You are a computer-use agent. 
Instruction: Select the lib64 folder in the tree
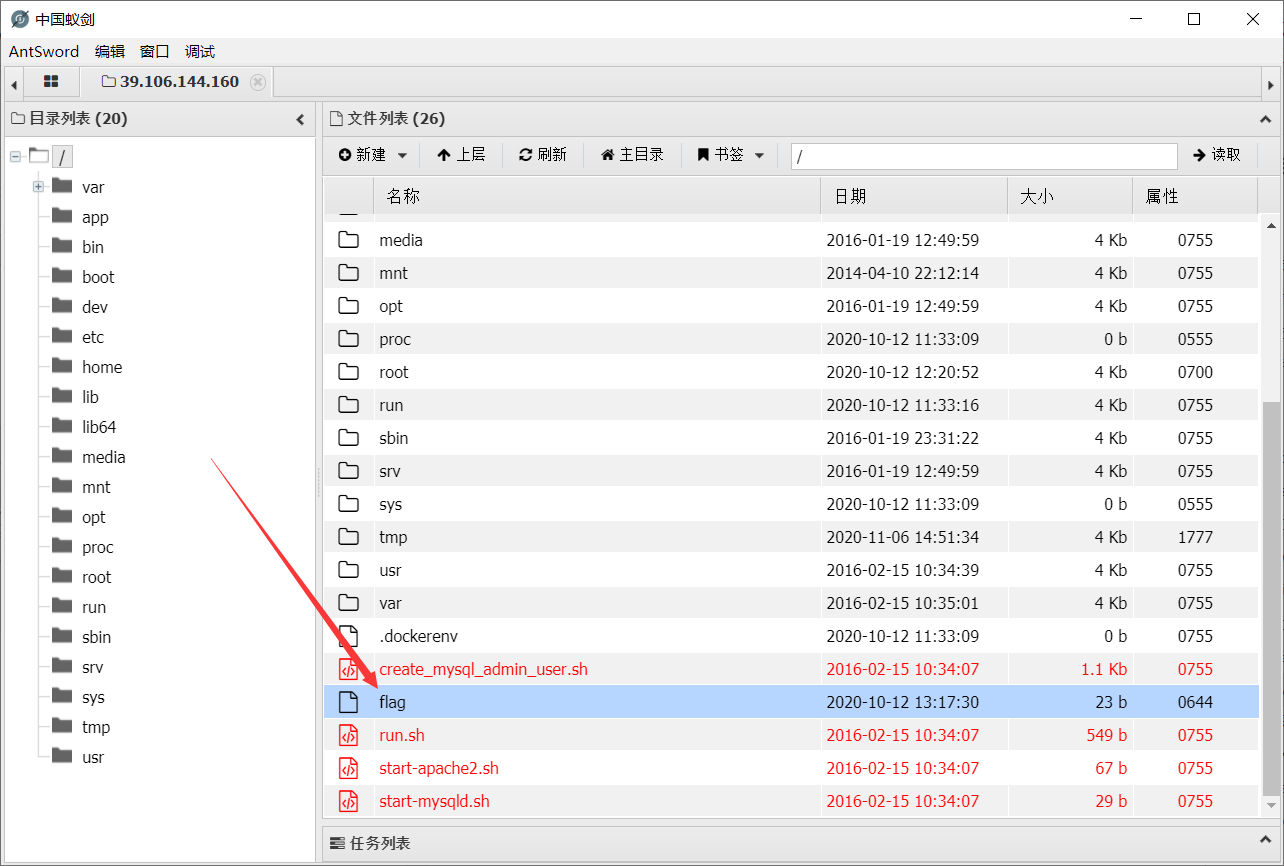[99, 427]
